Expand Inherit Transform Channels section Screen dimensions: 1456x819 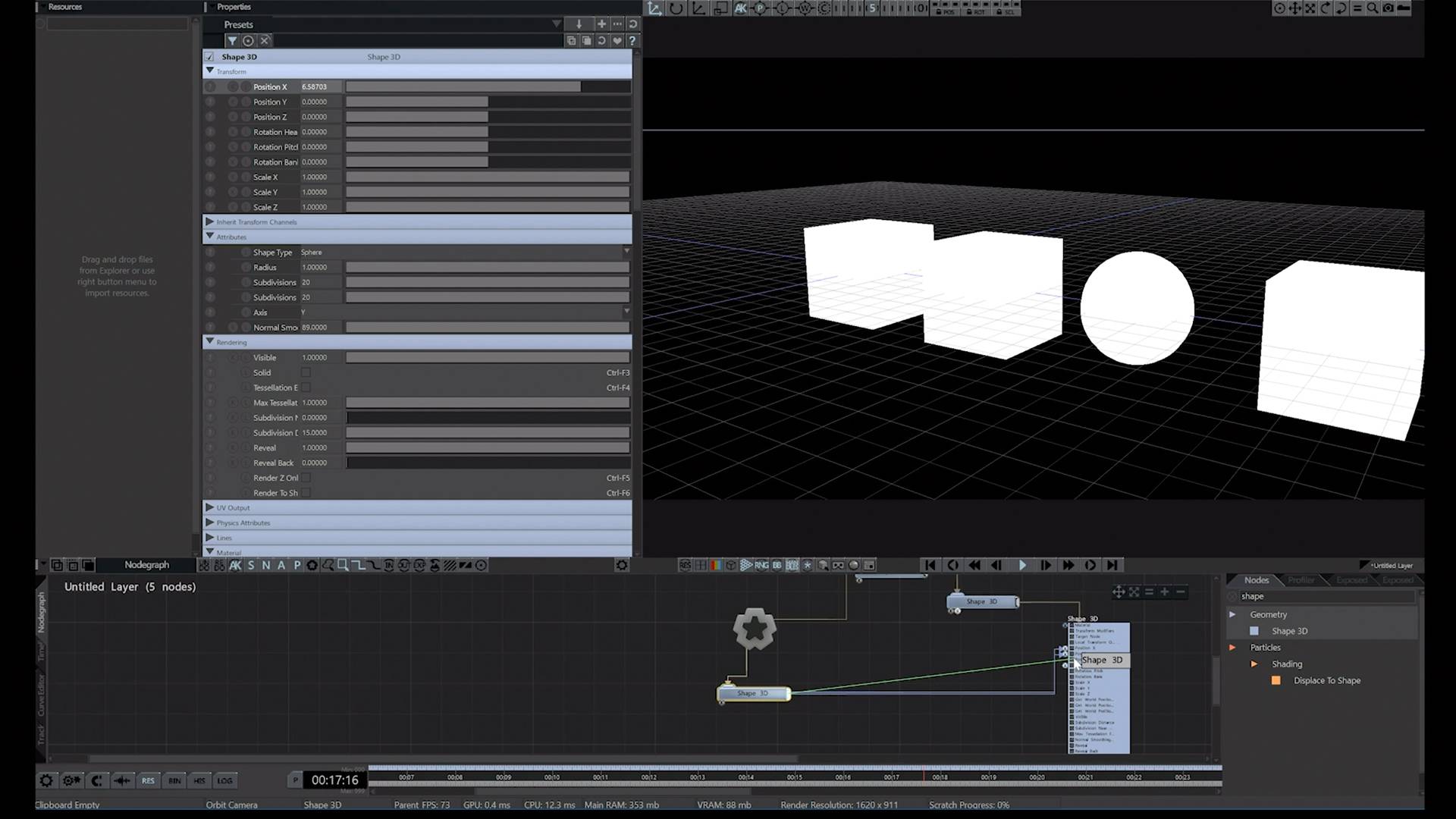pos(210,222)
